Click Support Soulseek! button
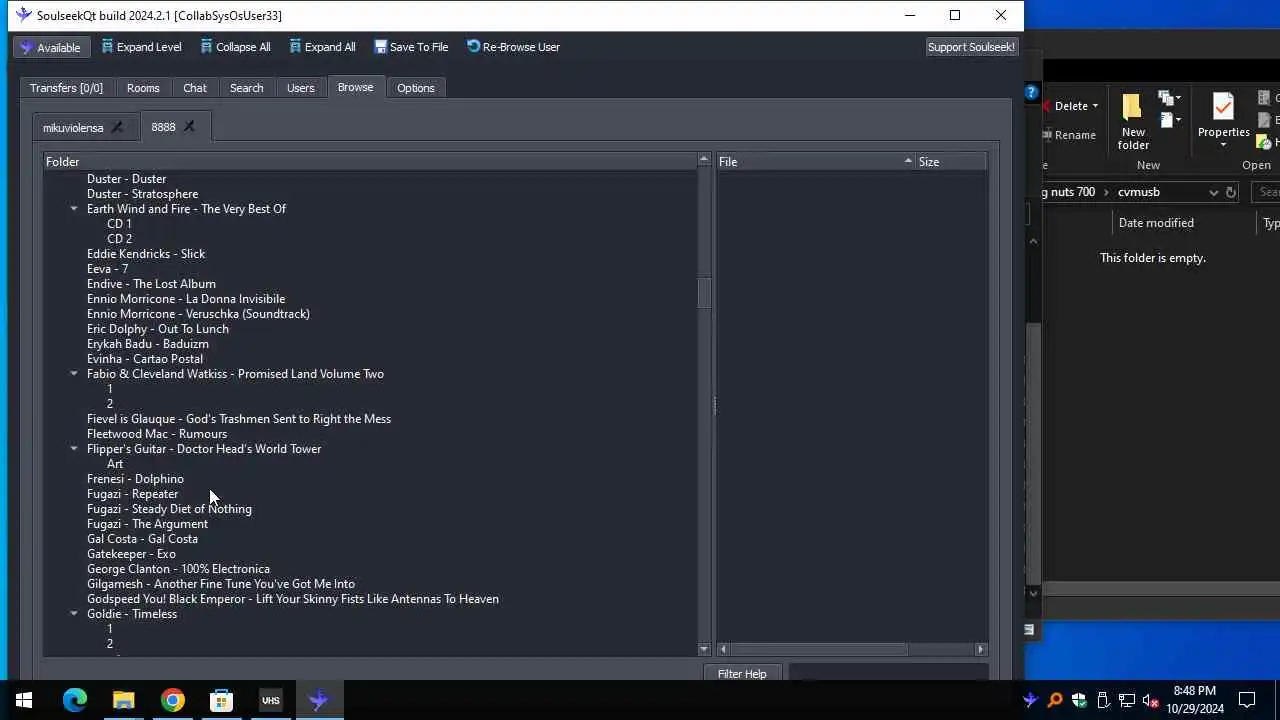Image resolution: width=1280 pixels, height=720 pixels. [x=971, y=47]
